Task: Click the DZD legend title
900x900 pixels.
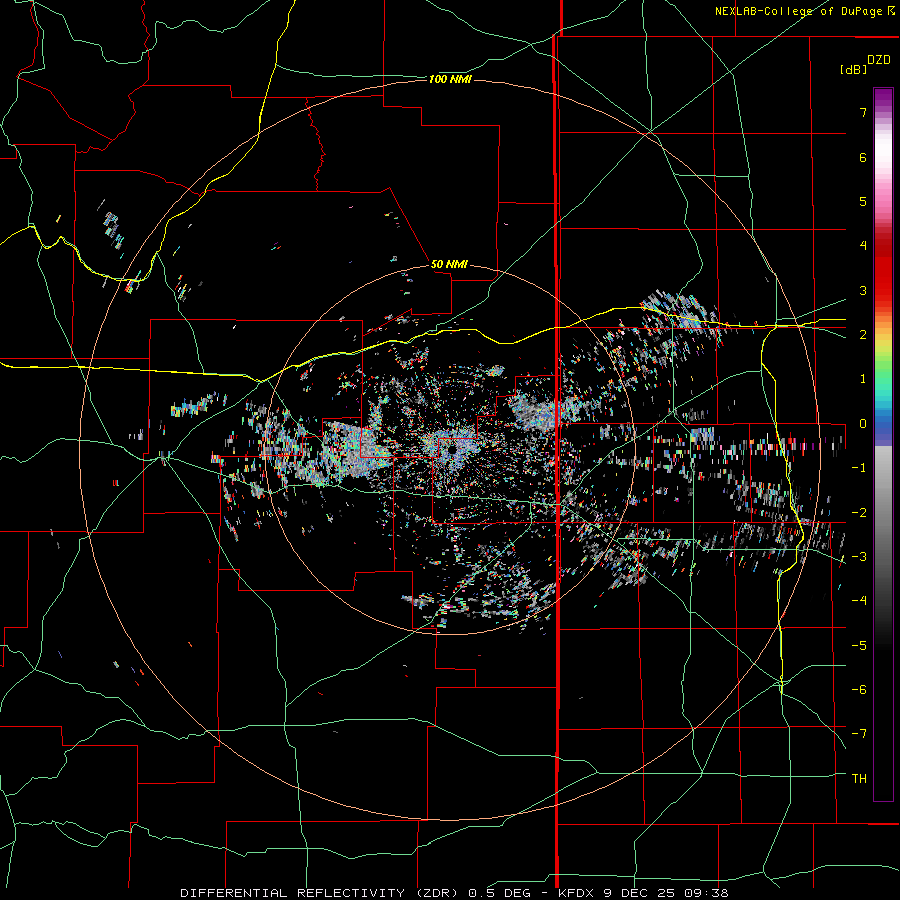Action: (879, 60)
